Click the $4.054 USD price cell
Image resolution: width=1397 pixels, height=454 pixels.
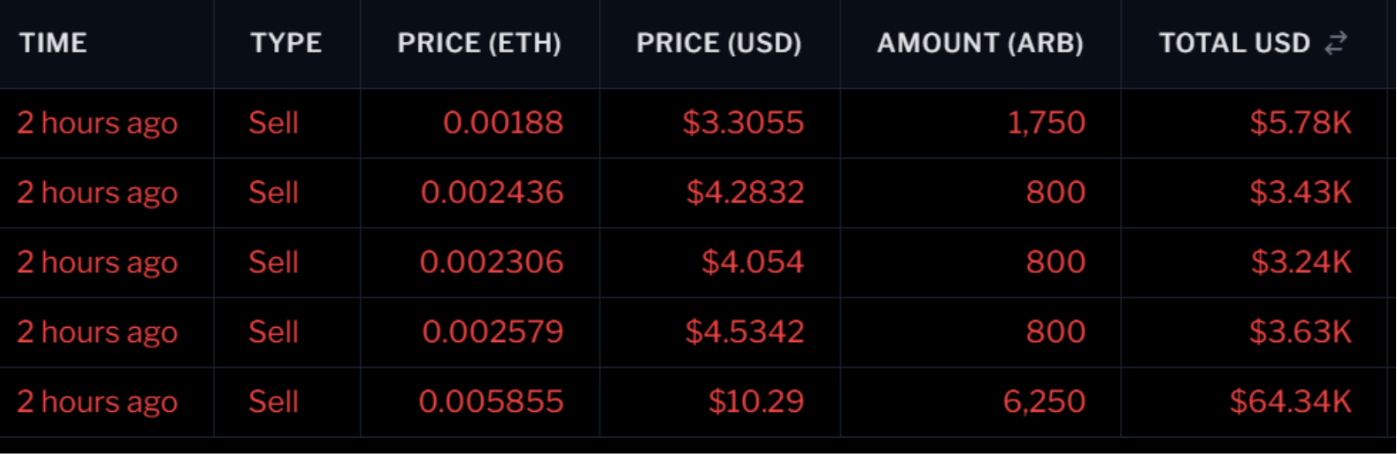click(752, 262)
